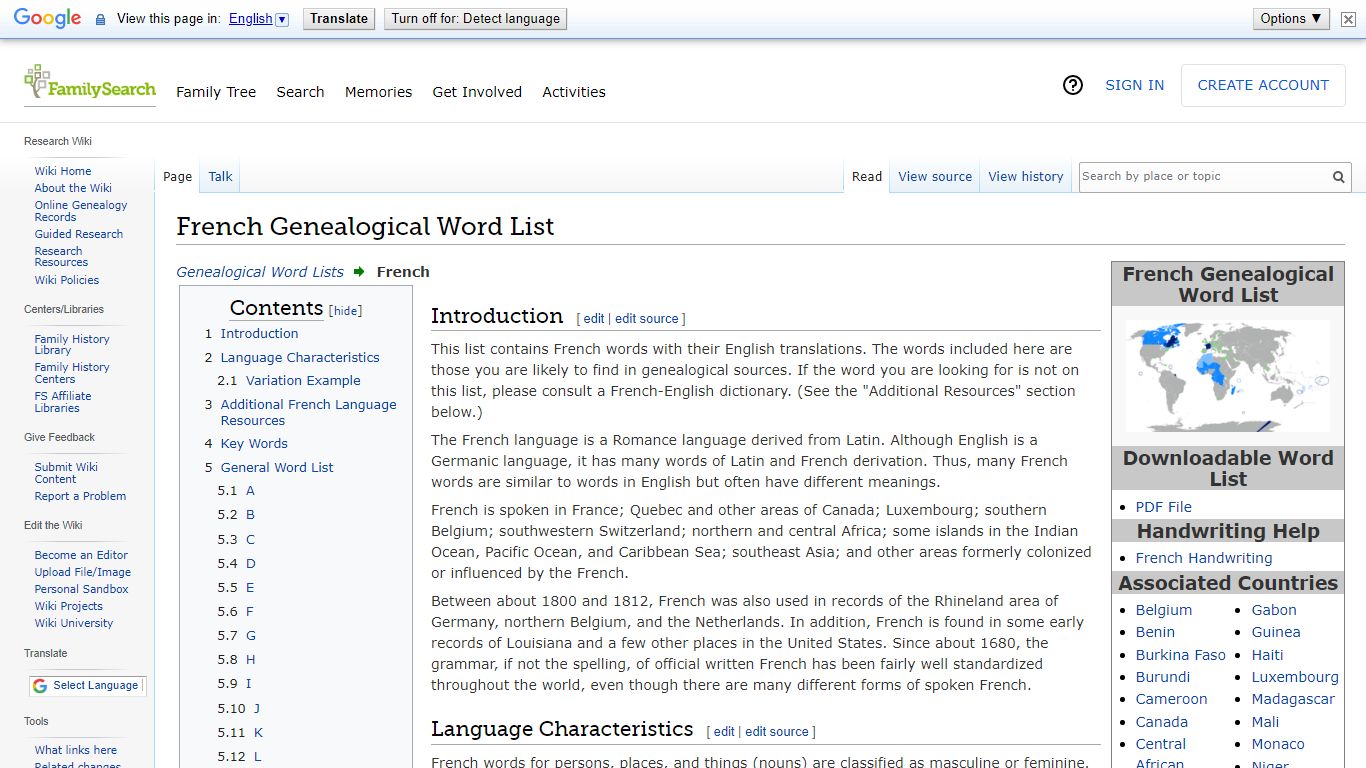
Task: Open Wiki Policies
Action: pyautogui.click(x=67, y=280)
